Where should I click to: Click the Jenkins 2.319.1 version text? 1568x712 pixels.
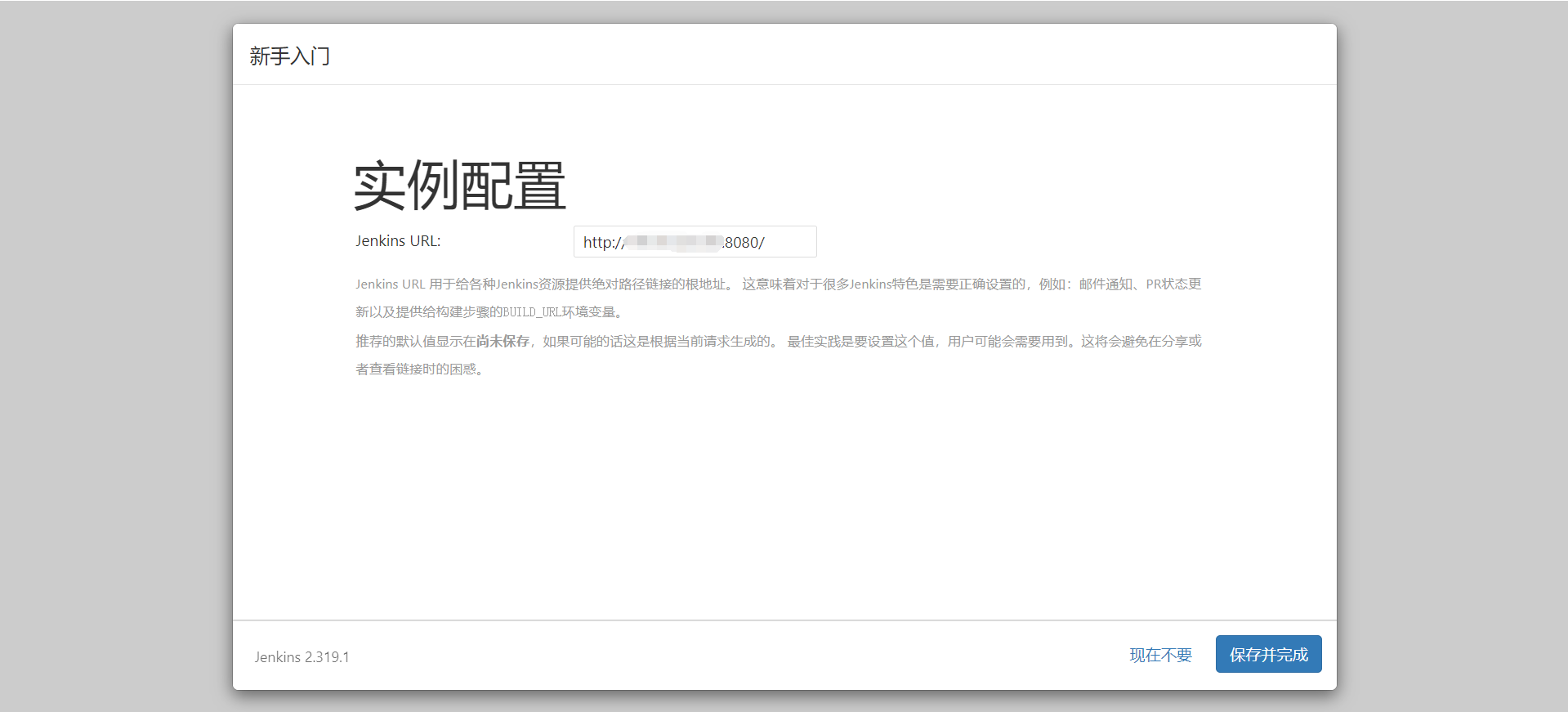pos(302,657)
